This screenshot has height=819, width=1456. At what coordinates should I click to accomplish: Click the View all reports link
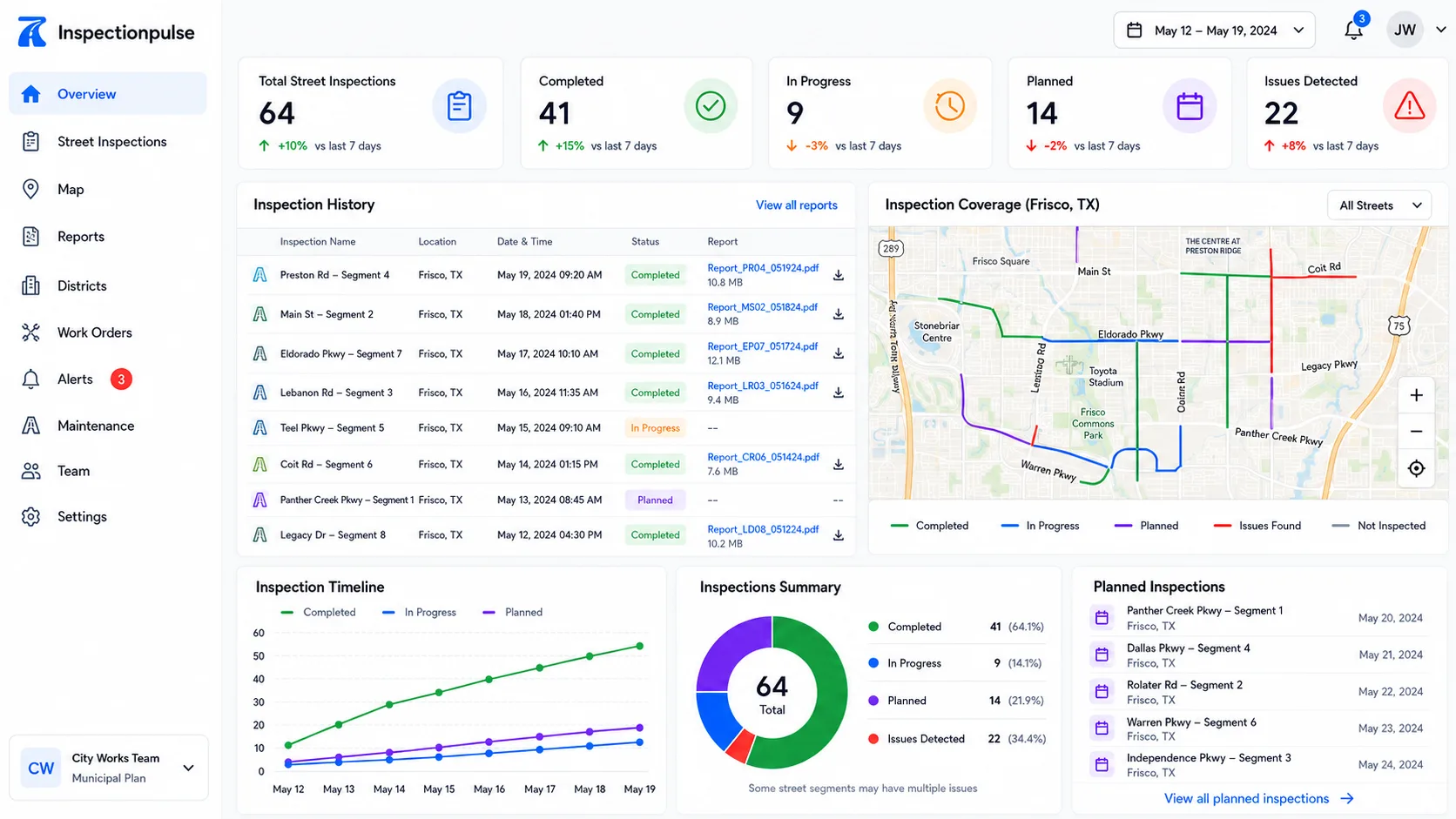click(x=797, y=205)
